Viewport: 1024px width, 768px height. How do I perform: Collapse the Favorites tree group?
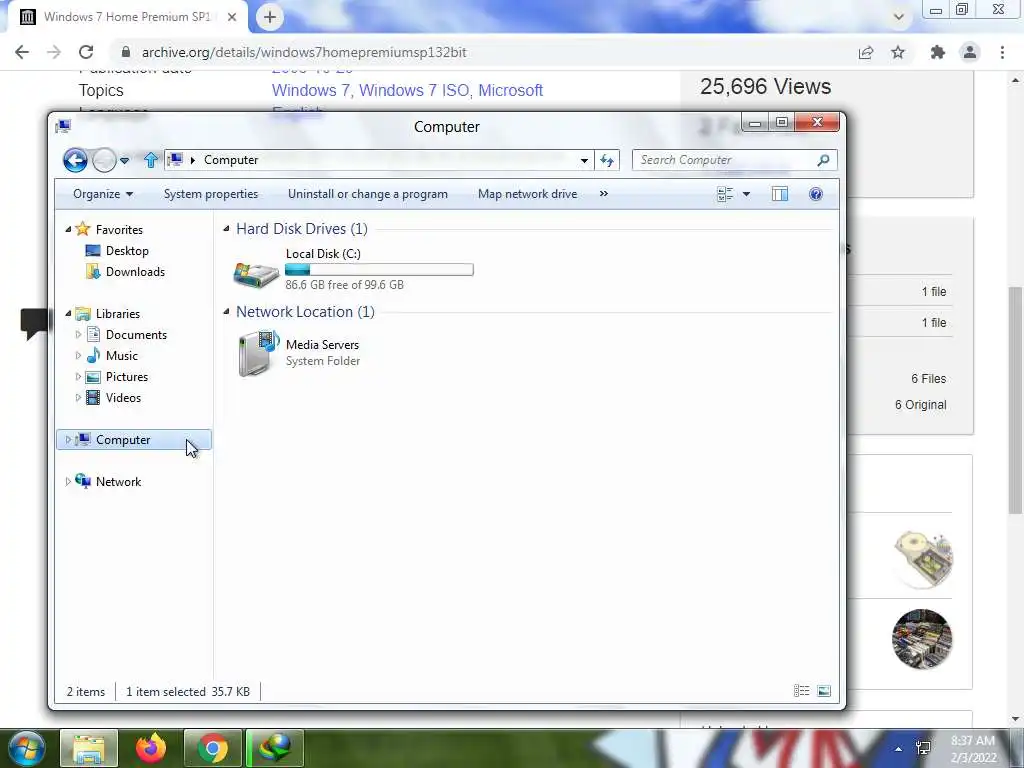pyautogui.click(x=68, y=229)
